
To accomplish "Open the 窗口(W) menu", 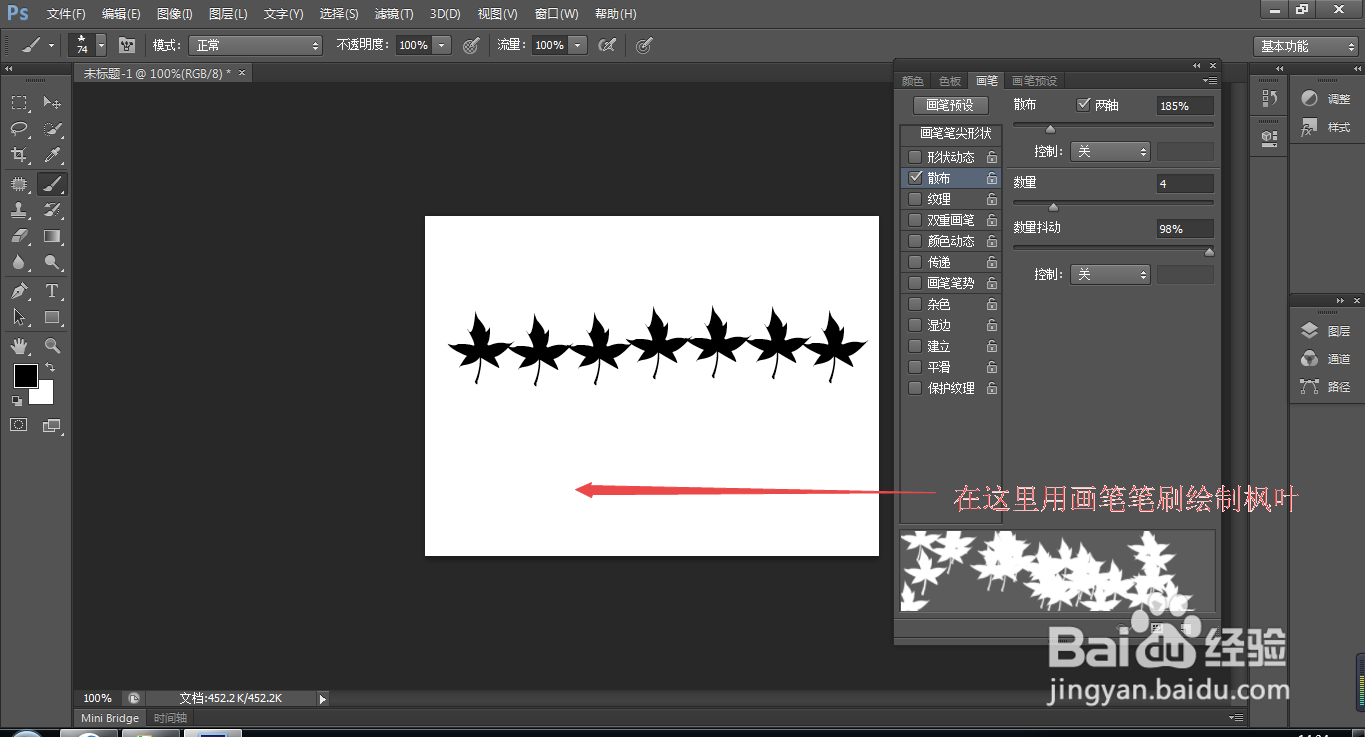I will pyautogui.click(x=556, y=14).
